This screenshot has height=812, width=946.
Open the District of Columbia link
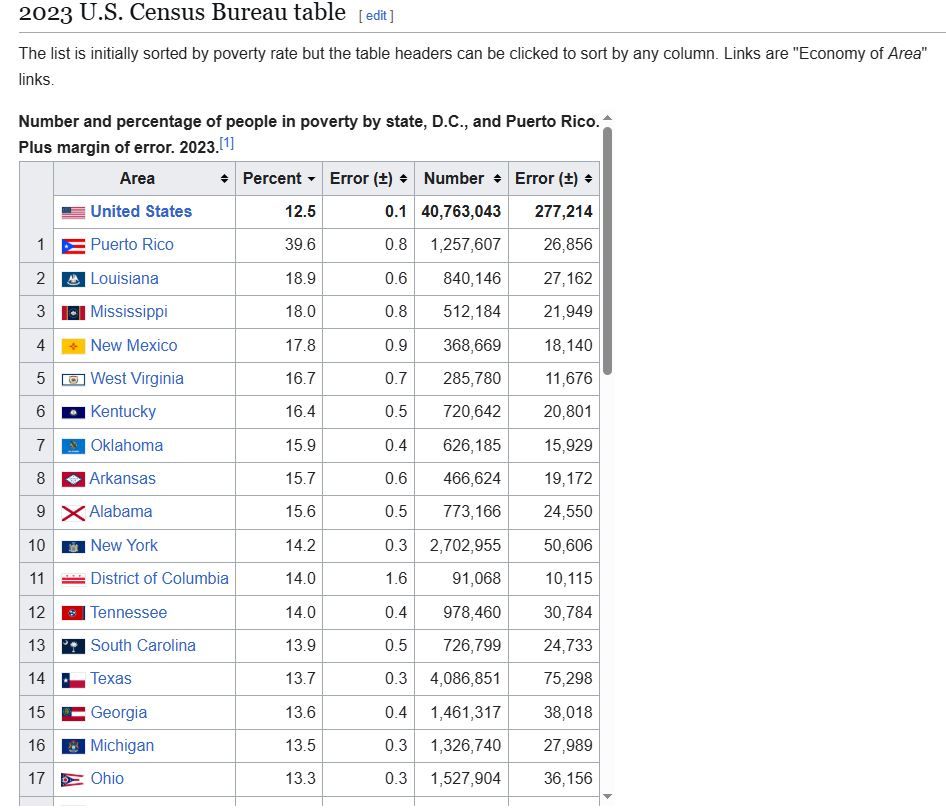pyautogui.click(x=159, y=579)
